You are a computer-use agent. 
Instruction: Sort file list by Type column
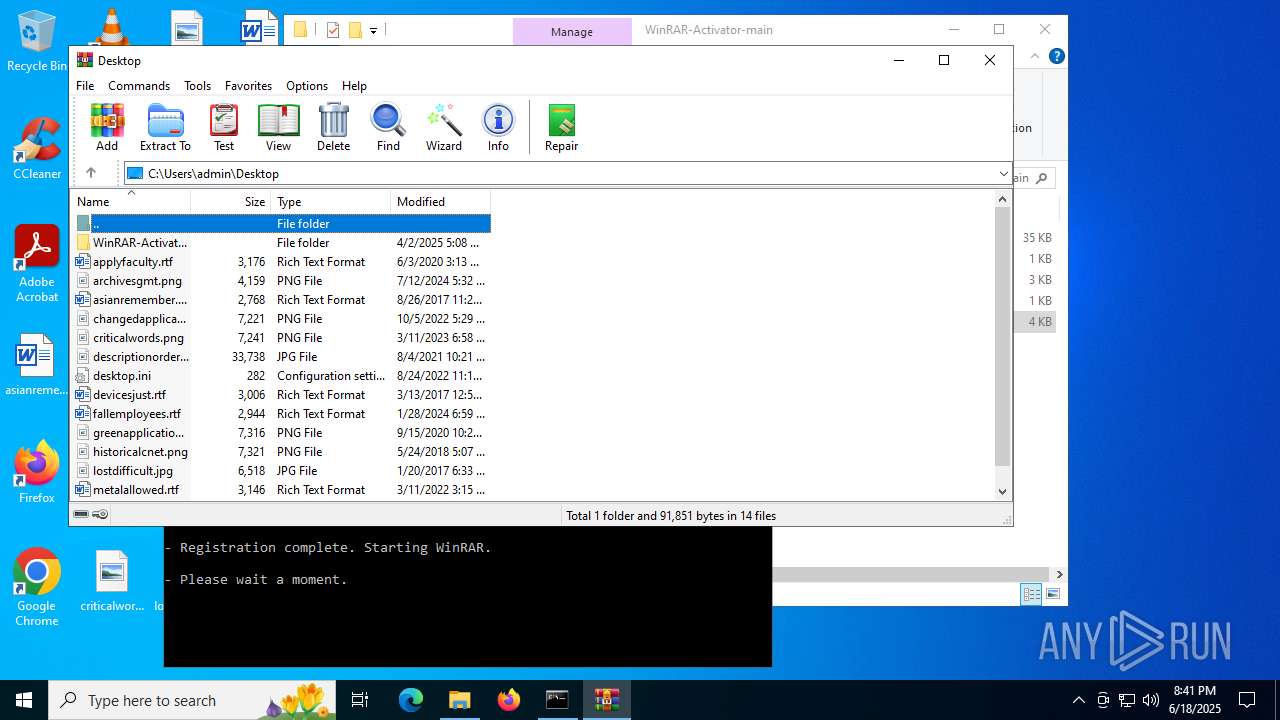coord(331,202)
